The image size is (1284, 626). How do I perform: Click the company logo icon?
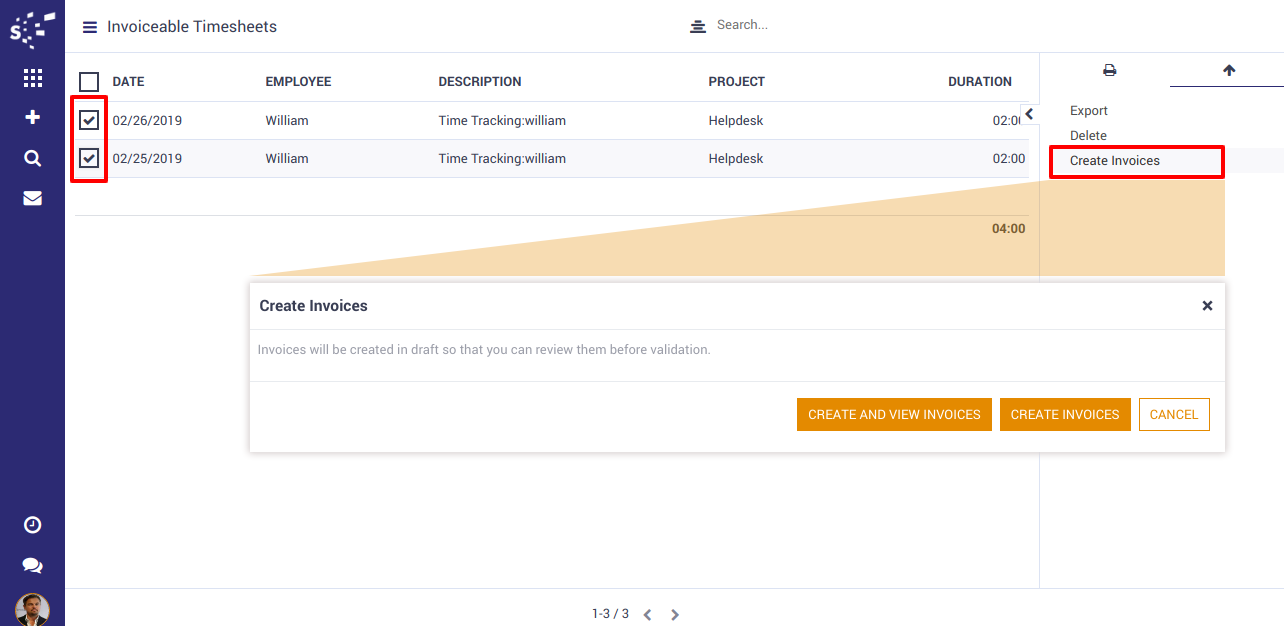point(32,28)
